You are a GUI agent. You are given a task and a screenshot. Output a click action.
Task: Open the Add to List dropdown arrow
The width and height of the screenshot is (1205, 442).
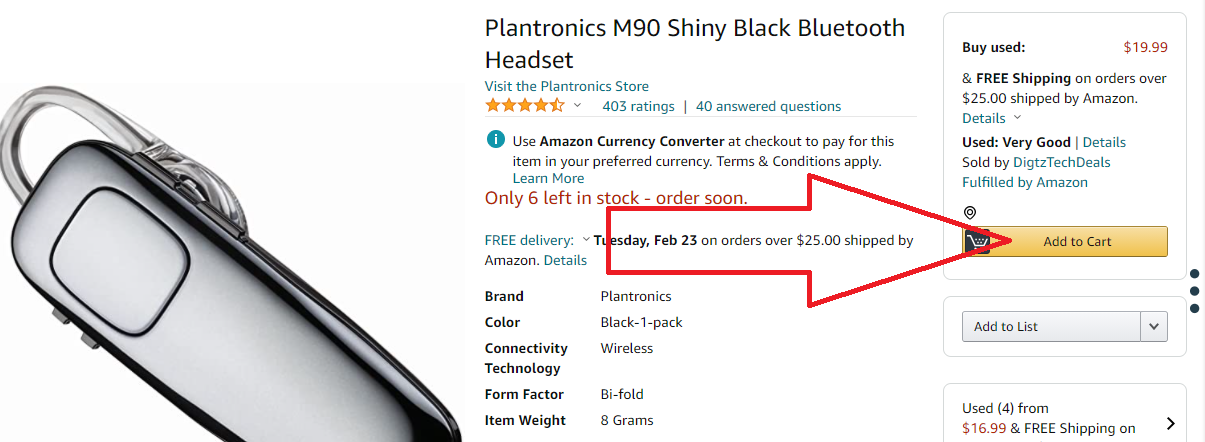point(1154,326)
